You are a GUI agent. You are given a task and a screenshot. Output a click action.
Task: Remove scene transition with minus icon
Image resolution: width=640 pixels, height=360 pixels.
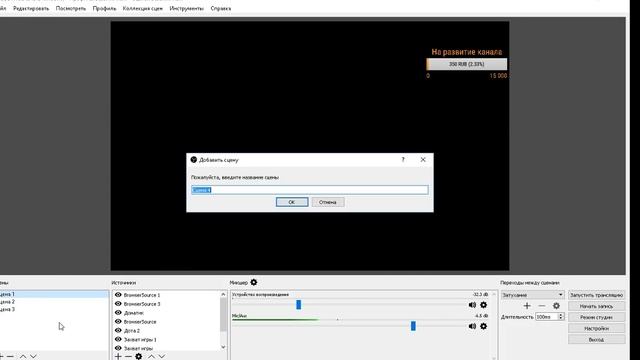point(542,306)
